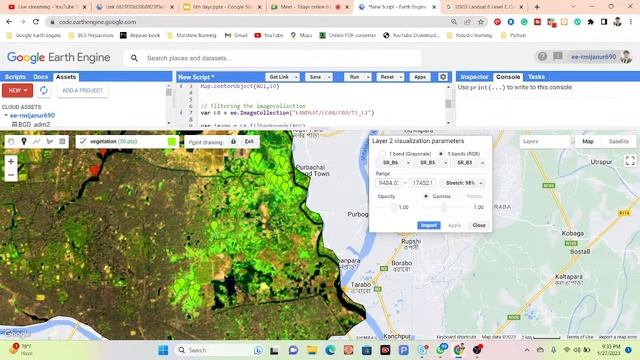Image resolution: width=640 pixels, height=360 pixels.
Task: Open the Get Link dropdown arrow
Action: click(296, 77)
